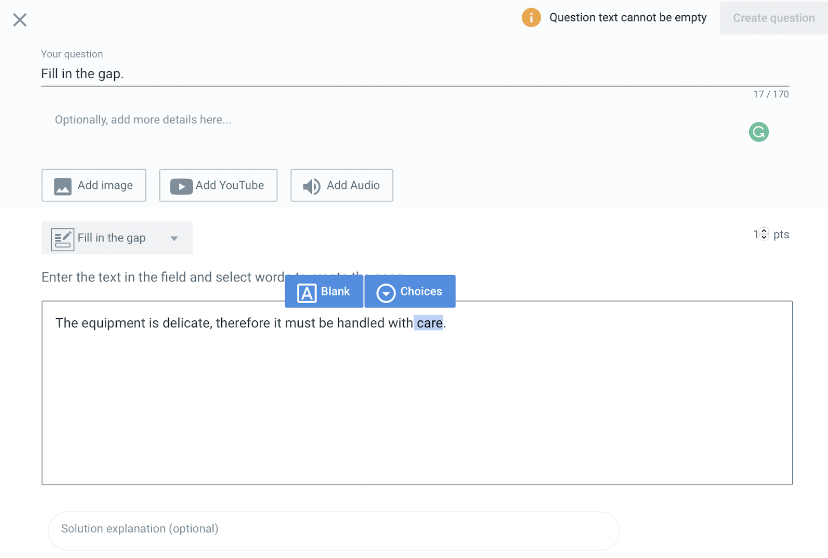Open the Fill in the gap type dropdown
The width and height of the screenshot is (828, 558).
(117, 238)
